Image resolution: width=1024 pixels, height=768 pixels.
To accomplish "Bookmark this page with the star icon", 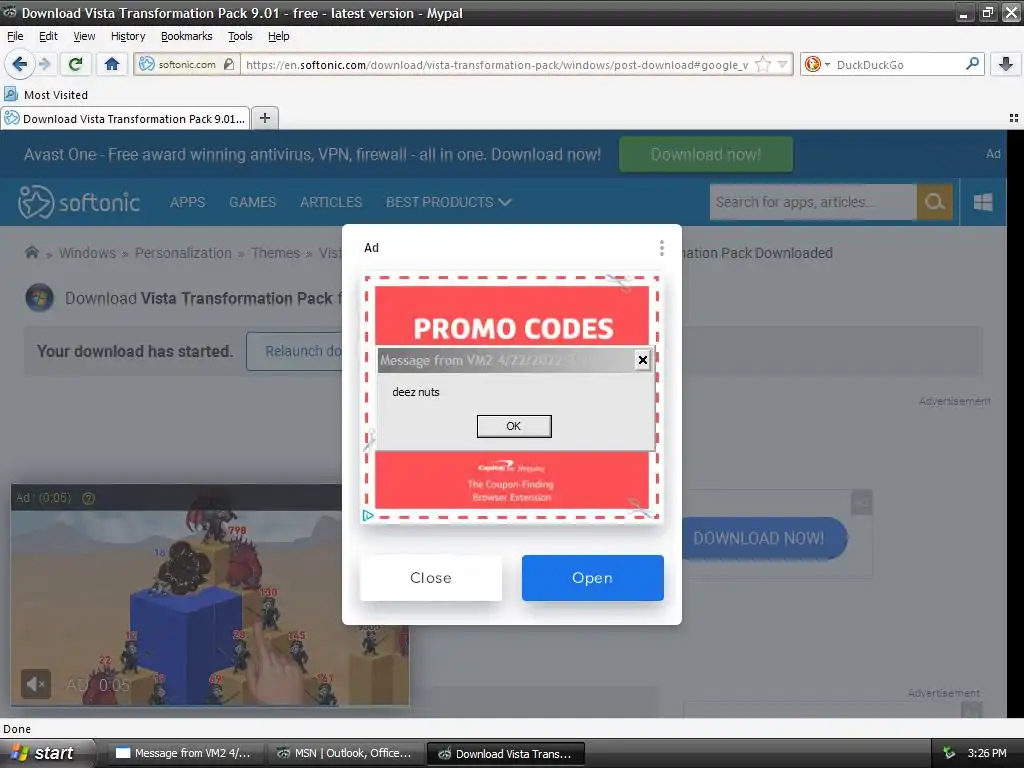I will (762, 64).
